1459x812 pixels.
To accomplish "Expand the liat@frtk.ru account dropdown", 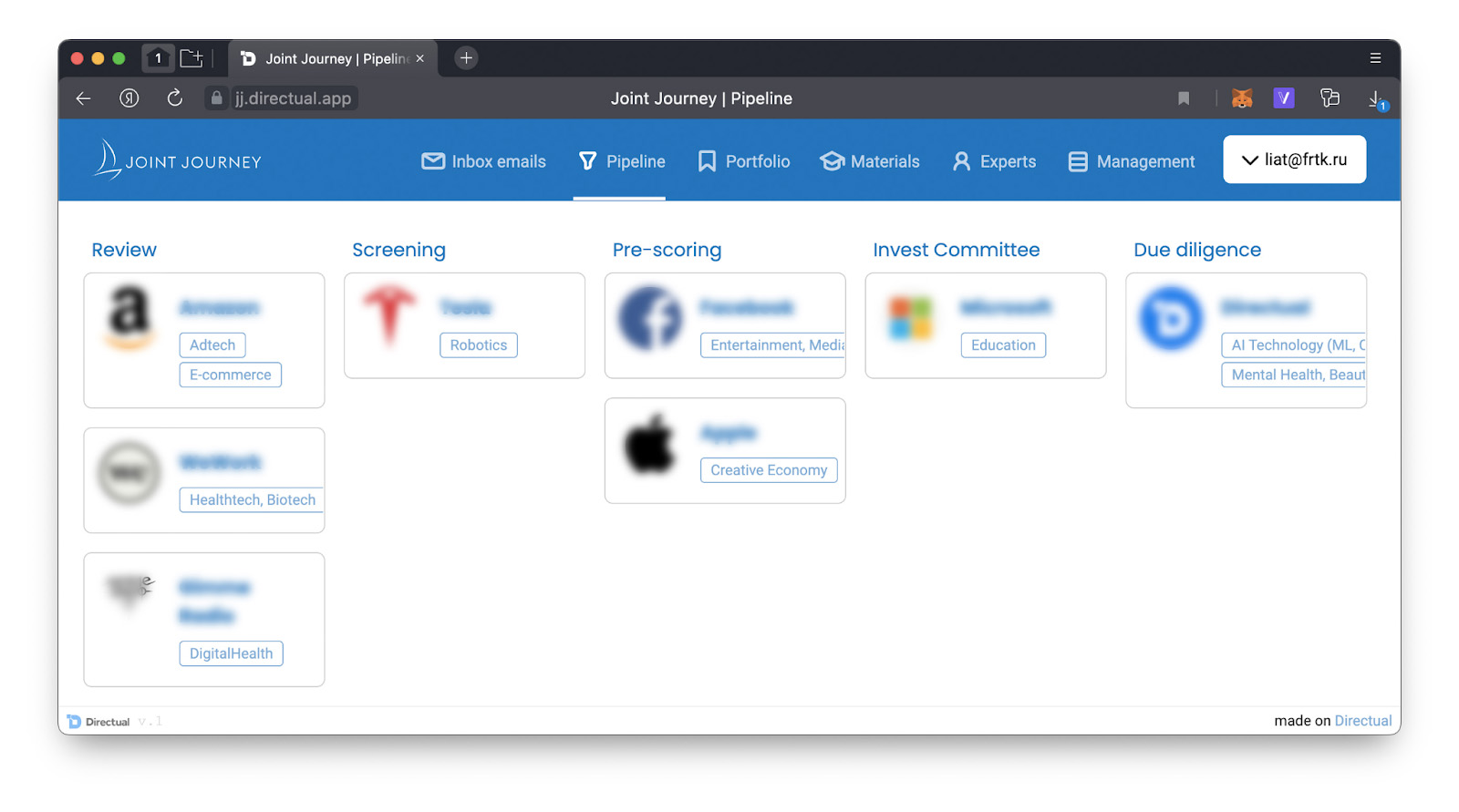I will click(x=1294, y=159).
